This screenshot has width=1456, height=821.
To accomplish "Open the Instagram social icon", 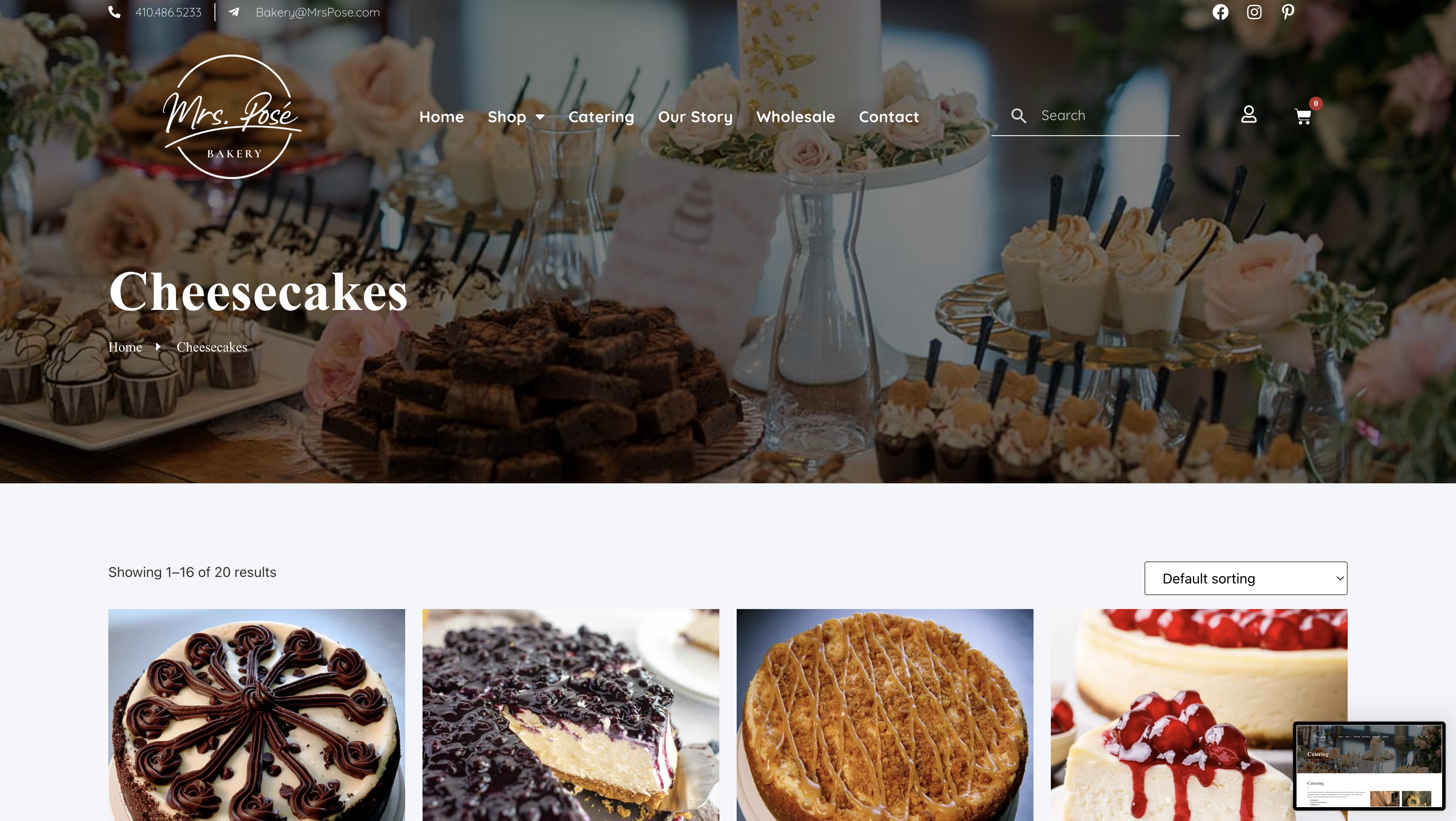I will point(1254,12).
